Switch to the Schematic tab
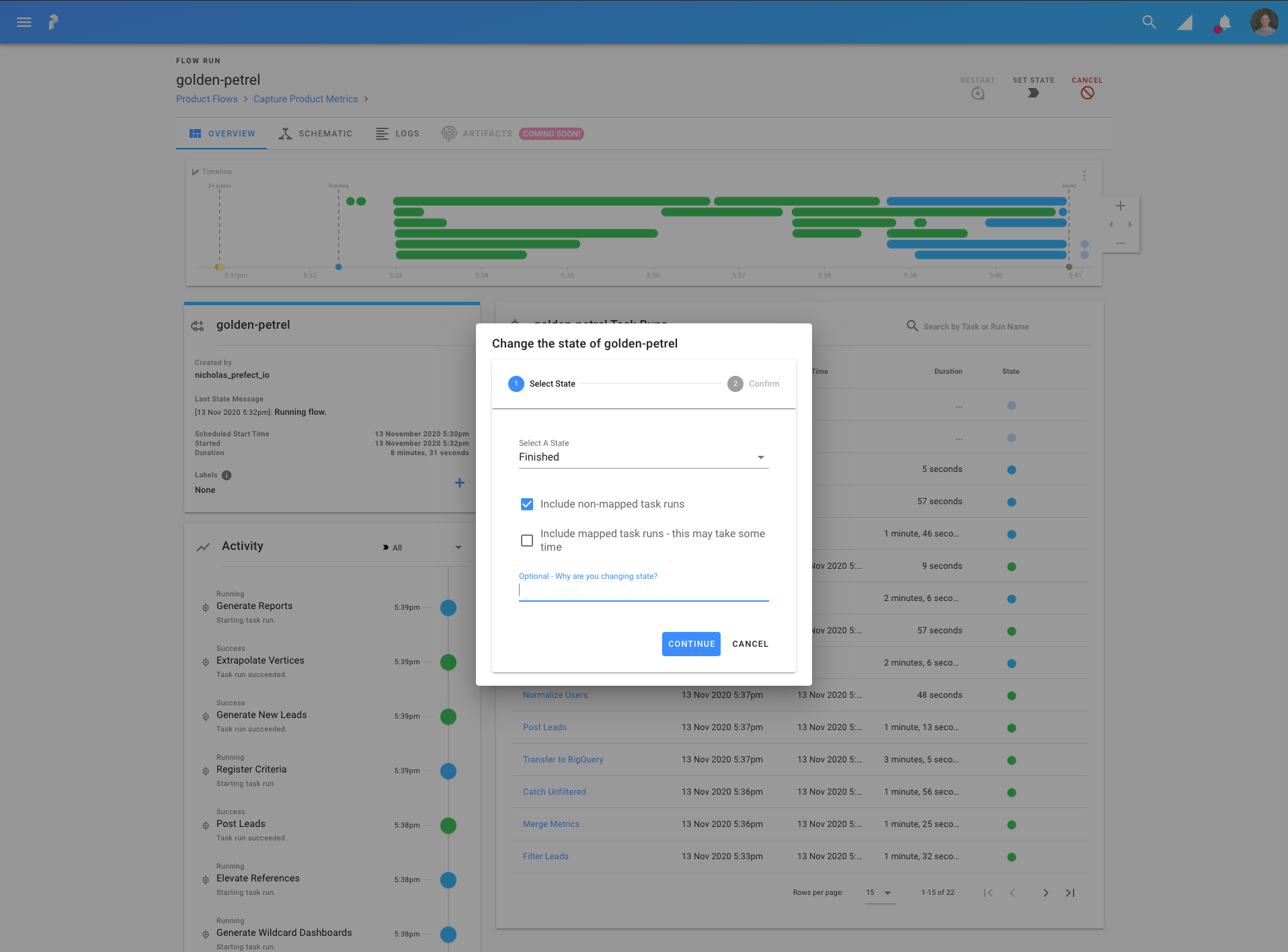The height and width of the screenshot is (952, 1288). [315, 134]
